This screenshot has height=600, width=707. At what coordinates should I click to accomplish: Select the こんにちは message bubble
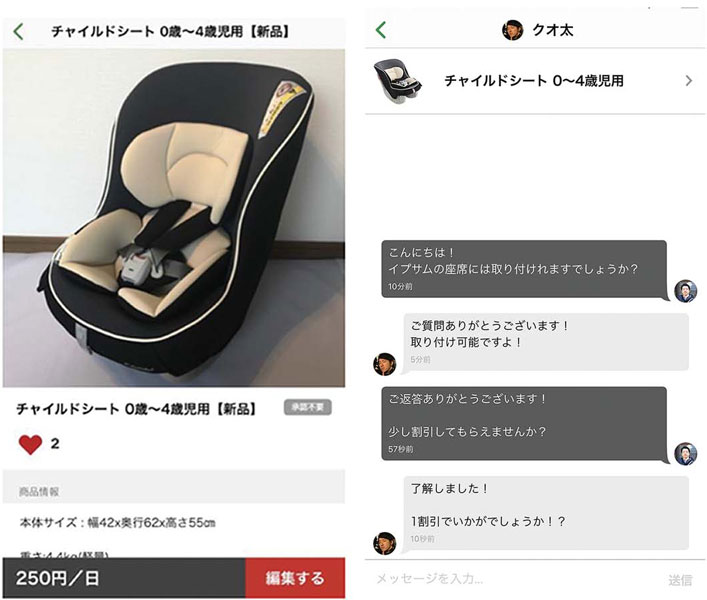tap(526, 269)
